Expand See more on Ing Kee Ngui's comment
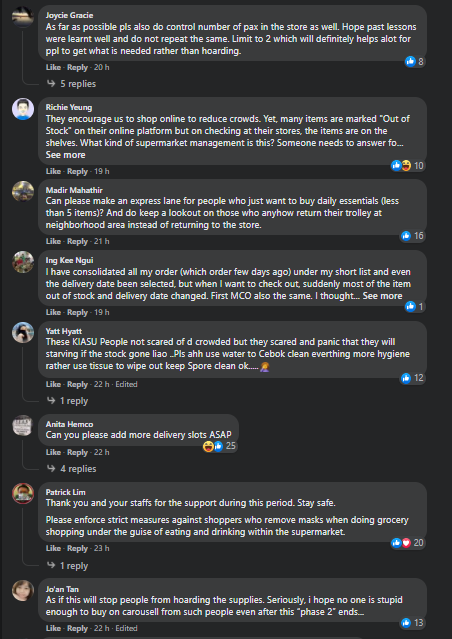 [382, 296]
